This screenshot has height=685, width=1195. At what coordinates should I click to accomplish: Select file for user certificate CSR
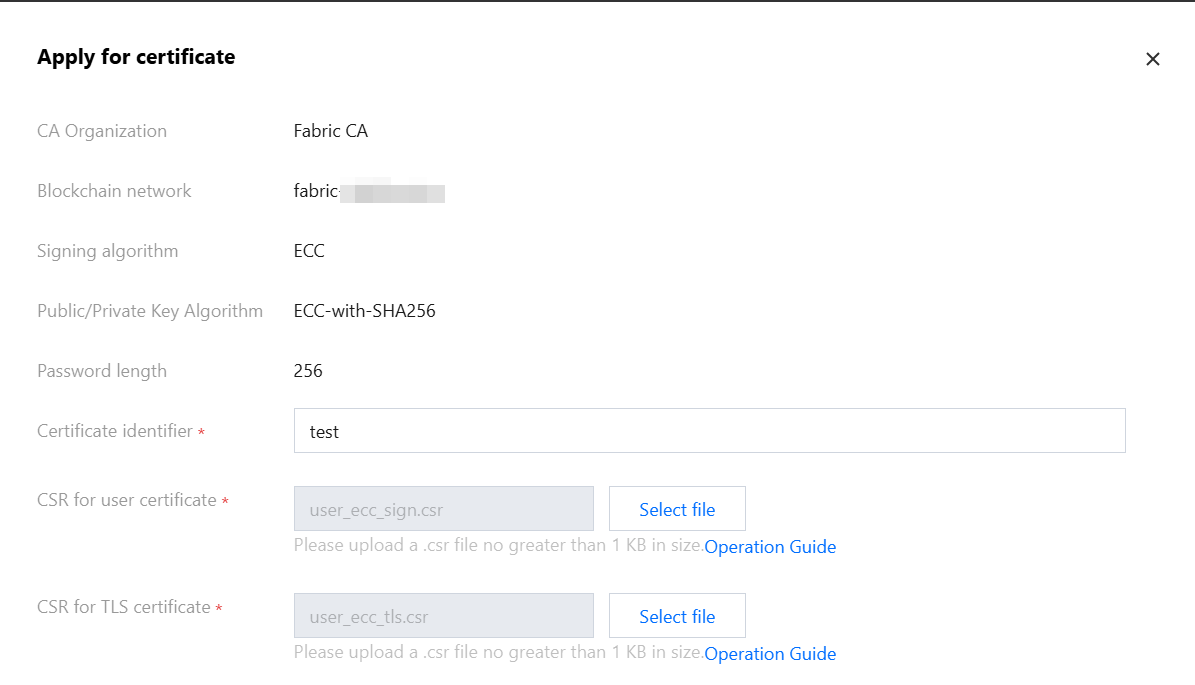[x=677, y=509]
